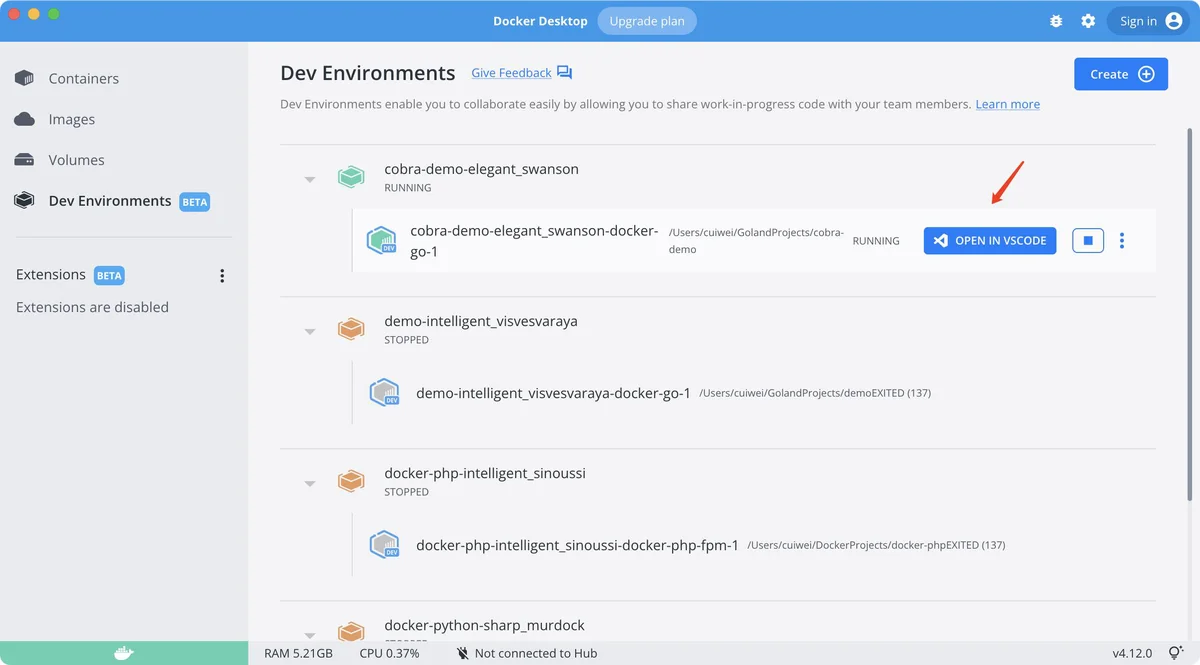Screen dimensions: 1200x665
Task: Open the Images section
Action: pyautogui.click(x=72, y=119)
